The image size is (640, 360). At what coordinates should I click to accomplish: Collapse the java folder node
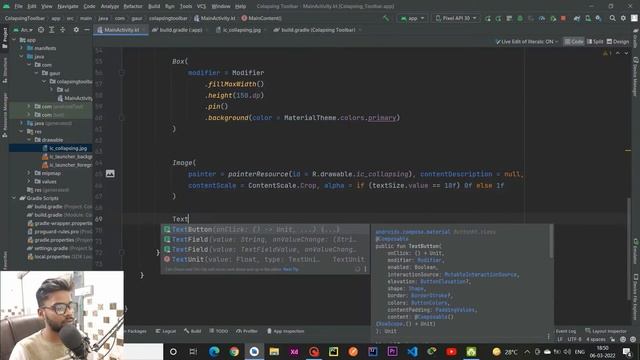[22, 56]
